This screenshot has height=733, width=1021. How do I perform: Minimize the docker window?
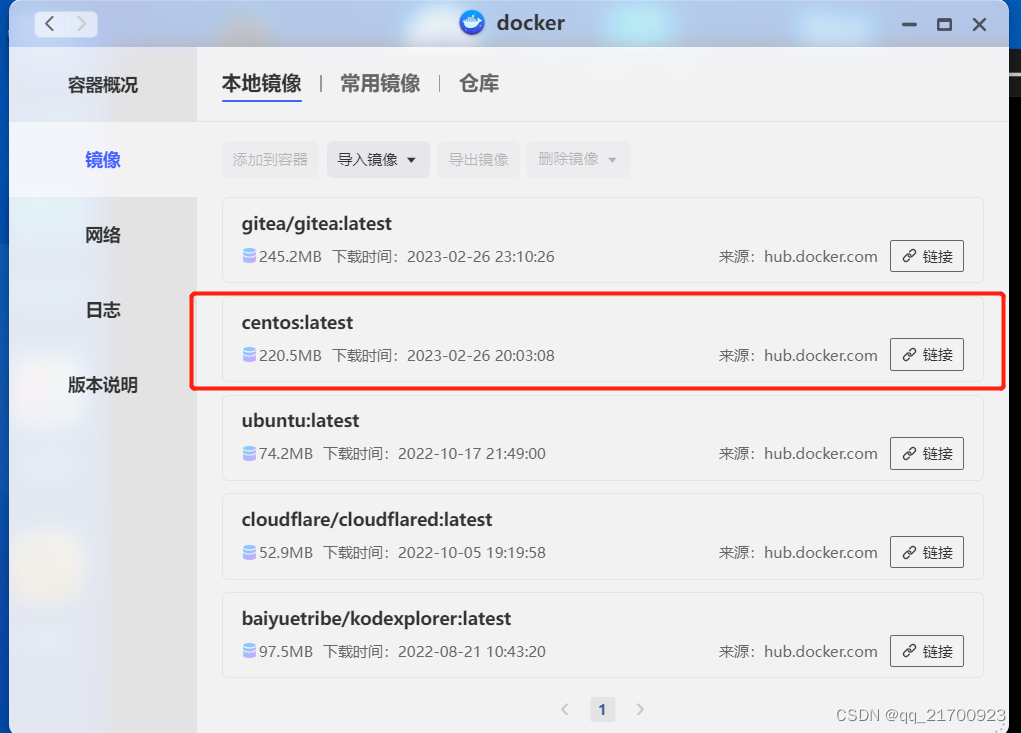(910, 25)
